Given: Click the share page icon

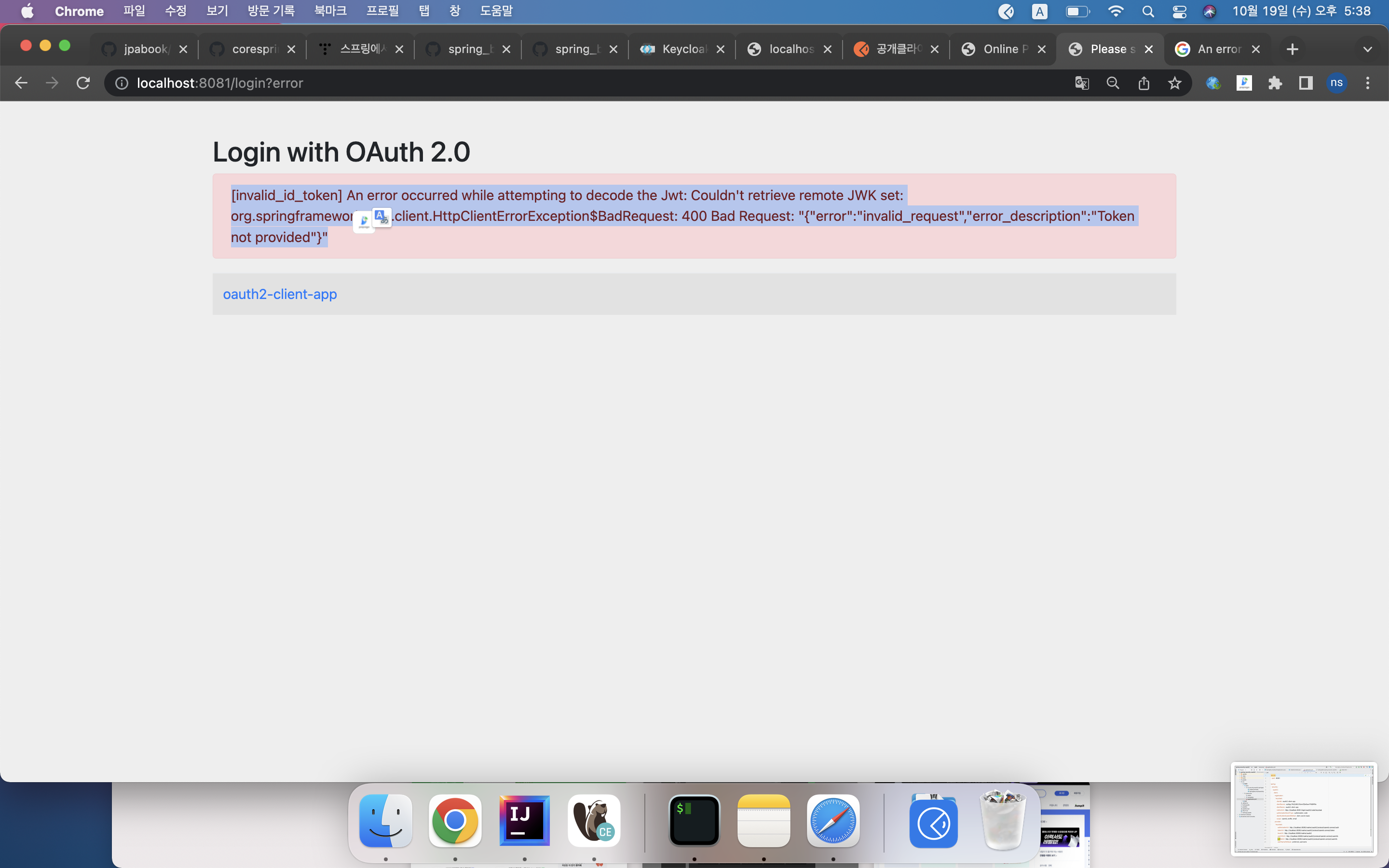Looking at the screenshot, I should [1144, 83].
